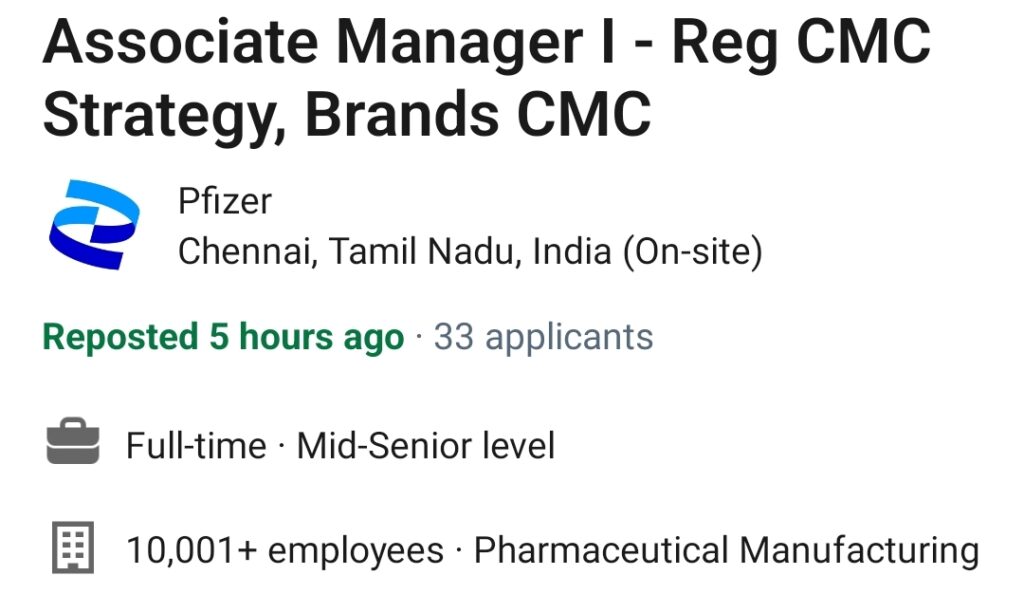Image resolution: width=1024 pixels, height=594 pixels.
Task: Click the word 'applicants' in gray text
Action: coord(569,339)
